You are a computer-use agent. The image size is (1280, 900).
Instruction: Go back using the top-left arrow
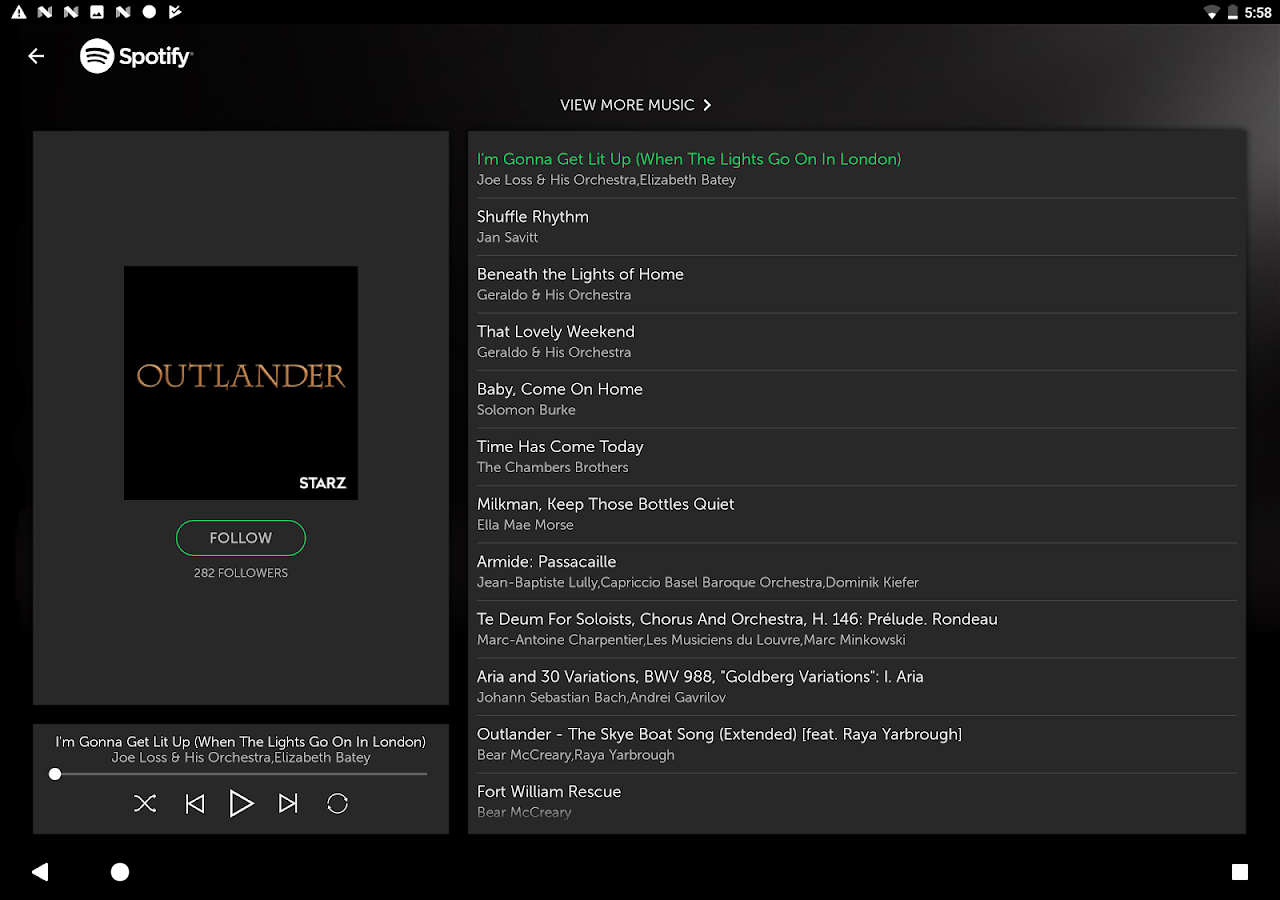coord(36,56)
